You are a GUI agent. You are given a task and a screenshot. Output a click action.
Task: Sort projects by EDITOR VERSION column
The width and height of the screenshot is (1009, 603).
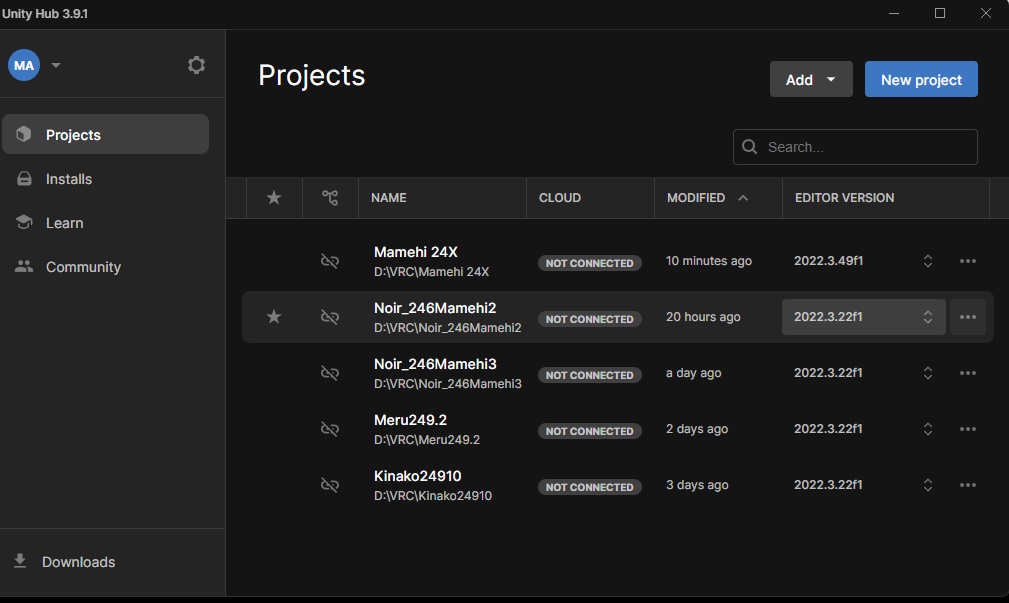click(844, 198)
